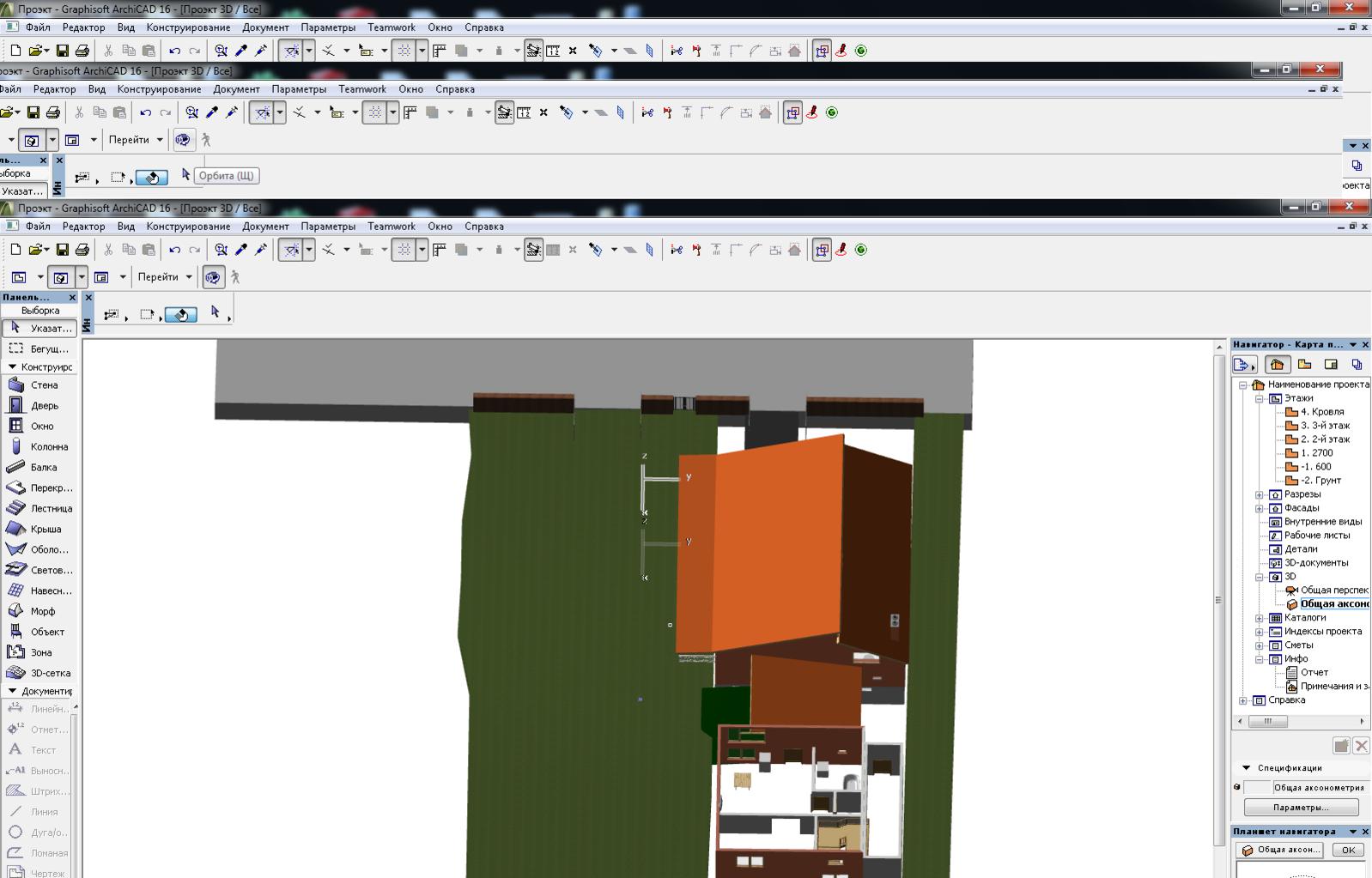Viewport: 1372px width, 878px height.
Task: Switch Navigator to View Map folder mode
Action: (x=1304, y=365)
